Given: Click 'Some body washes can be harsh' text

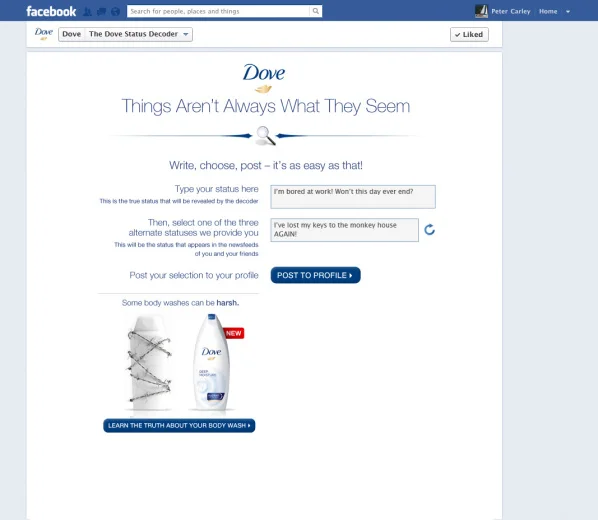Looking at the screenshot, I should pyautogui.click(x=180, y=303).
